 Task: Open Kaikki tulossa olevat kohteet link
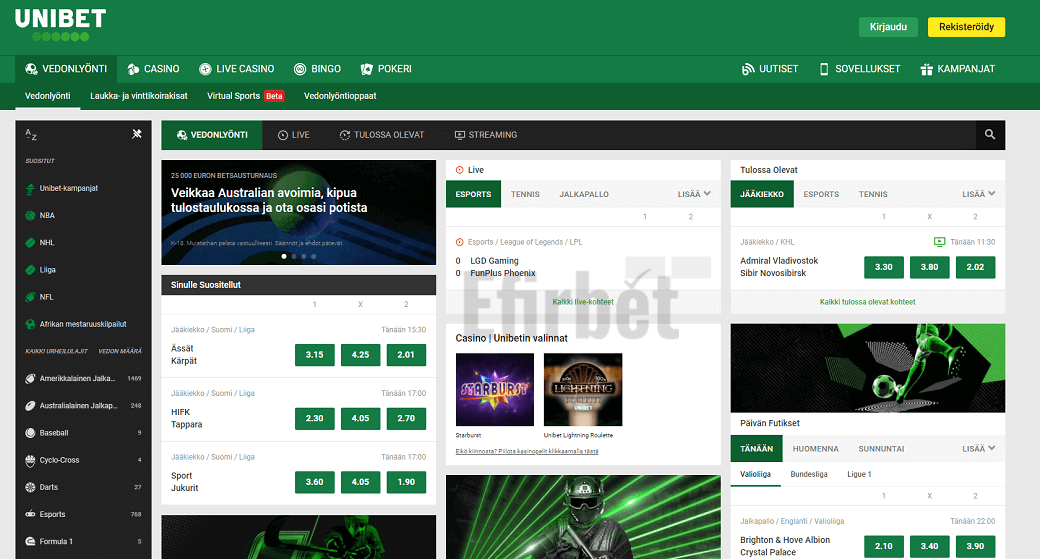pyautogui.click(x=868, y=302)
